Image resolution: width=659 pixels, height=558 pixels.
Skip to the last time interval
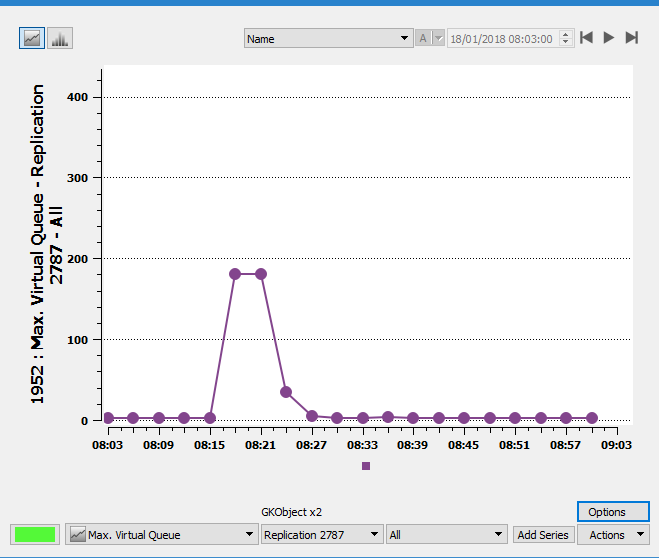tap(631, 38)
